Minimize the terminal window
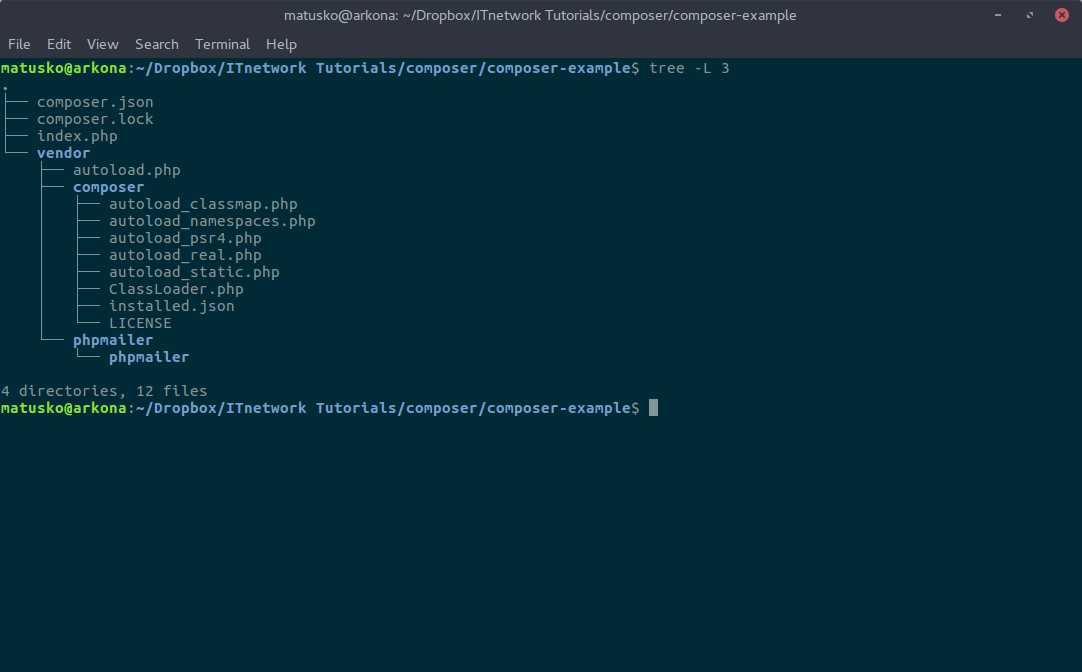The width and height of the screenshot is (1082, 672). click(x=997, y=15)
